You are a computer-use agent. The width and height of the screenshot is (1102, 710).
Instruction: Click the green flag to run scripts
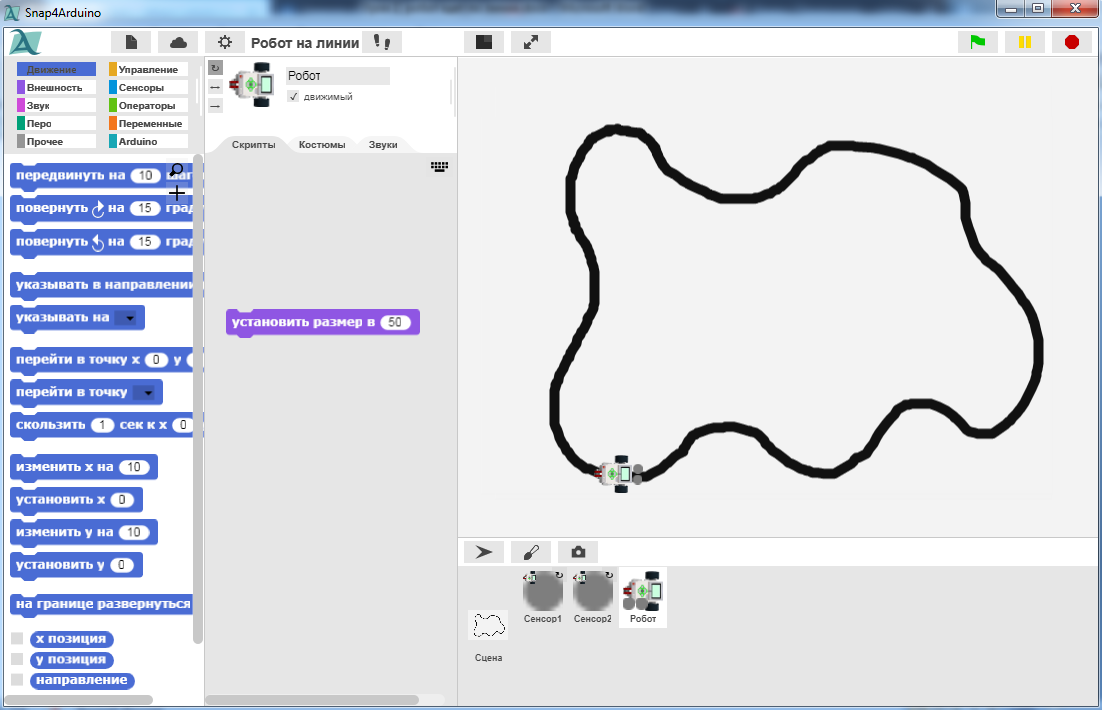[x=977, y=42]
